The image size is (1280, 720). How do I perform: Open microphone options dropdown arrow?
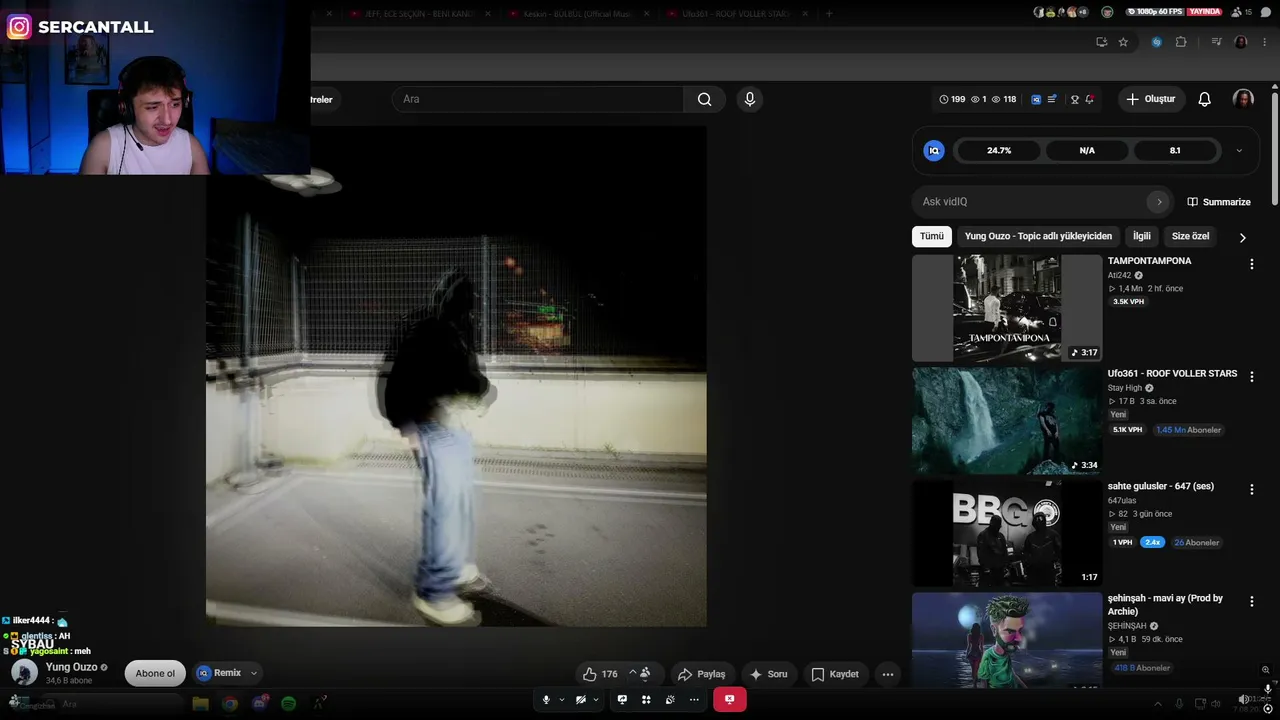point(561,700)
